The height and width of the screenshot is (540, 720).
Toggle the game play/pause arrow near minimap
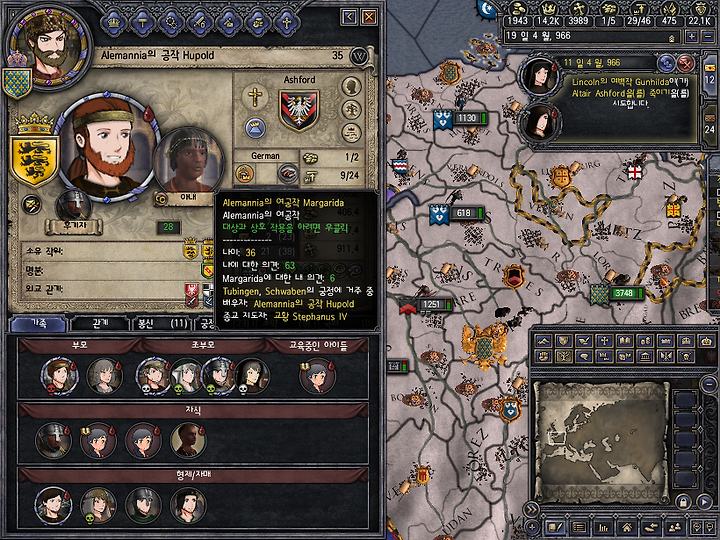point(704,502)
